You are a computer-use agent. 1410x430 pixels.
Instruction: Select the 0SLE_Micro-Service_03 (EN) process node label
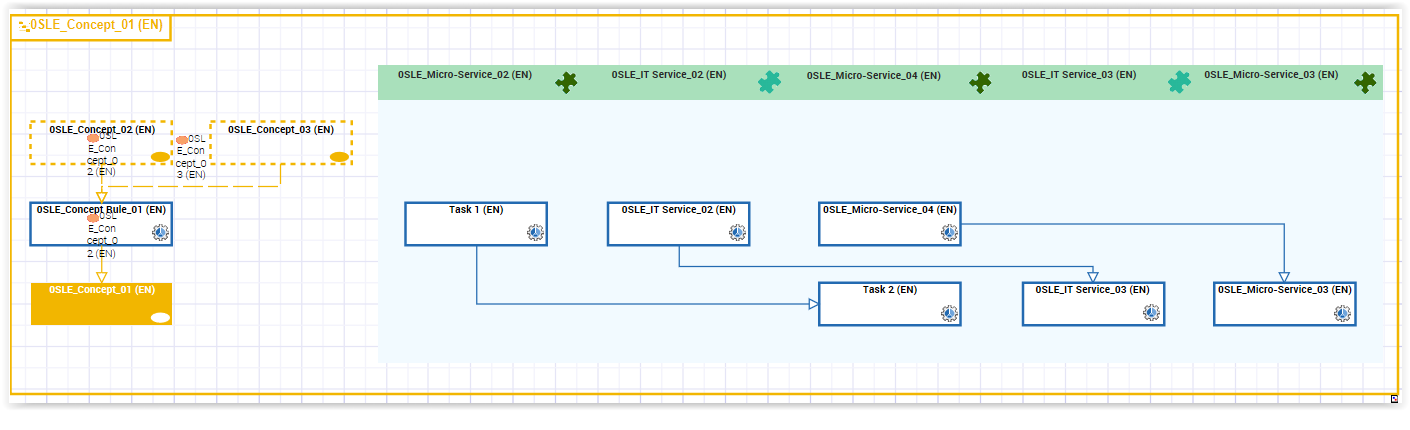click(1284, 290)
